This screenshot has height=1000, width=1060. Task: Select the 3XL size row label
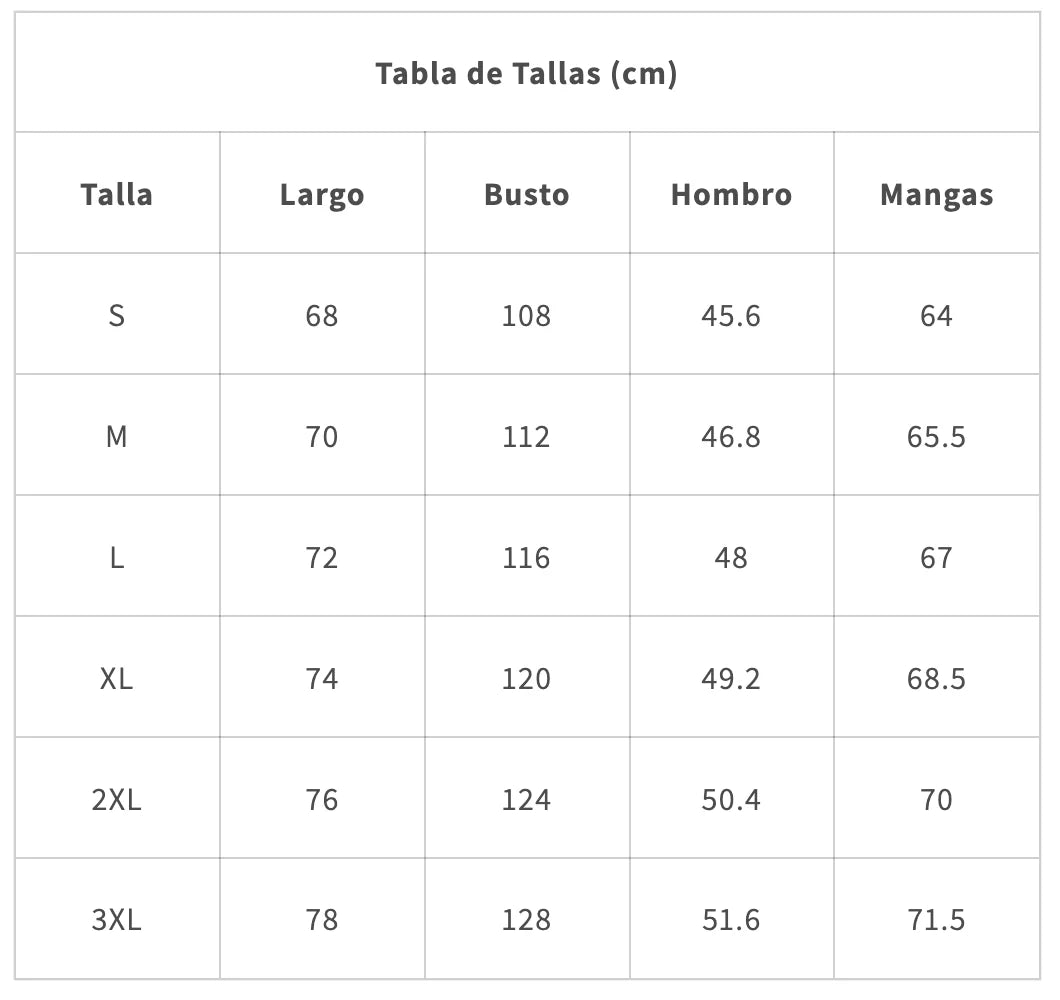117,920
